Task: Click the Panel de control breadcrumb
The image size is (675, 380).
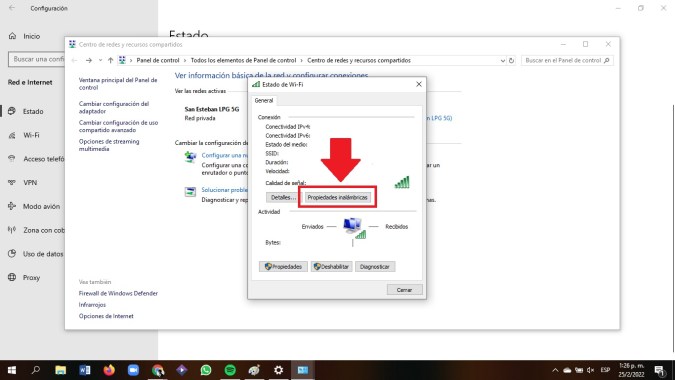Action: tap(158, 61)
